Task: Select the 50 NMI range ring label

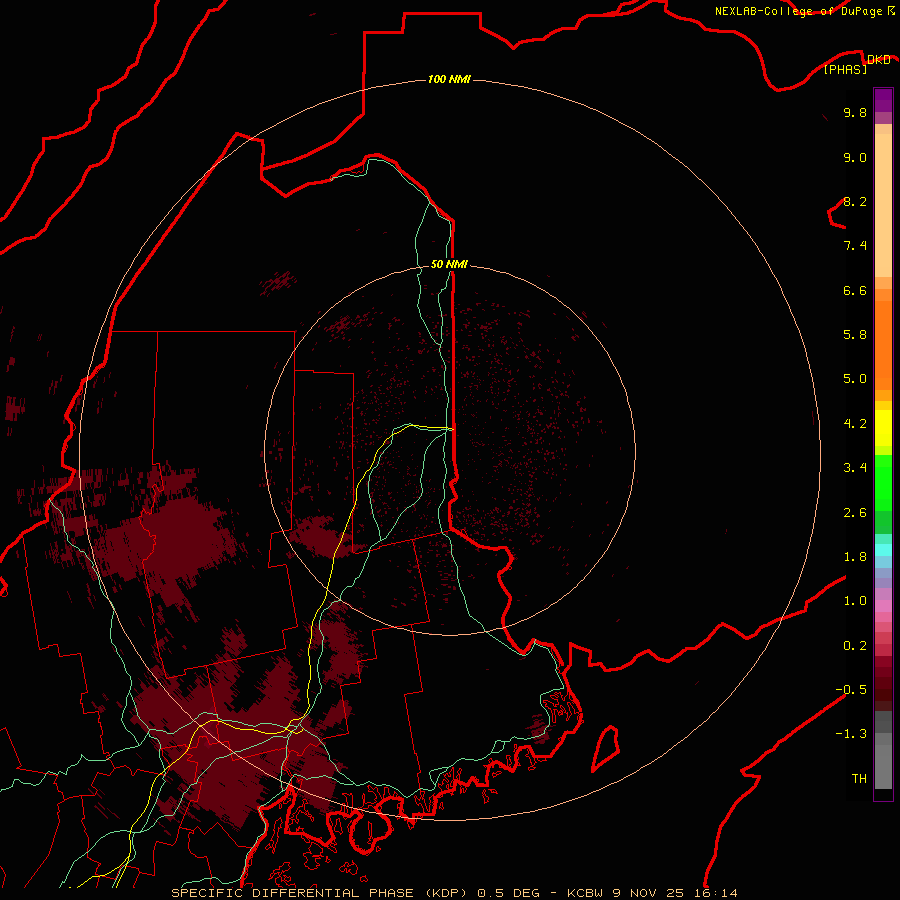Action: [449, 264]
